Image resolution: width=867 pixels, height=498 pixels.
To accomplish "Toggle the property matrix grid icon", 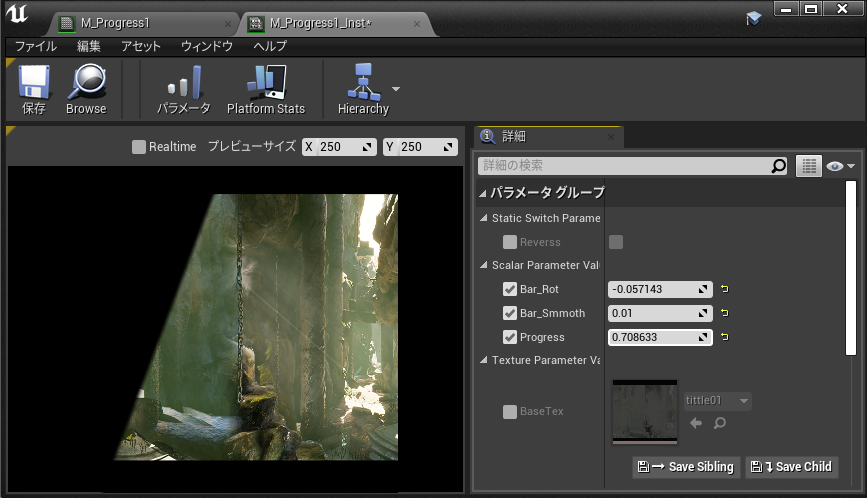I will 808,166.
